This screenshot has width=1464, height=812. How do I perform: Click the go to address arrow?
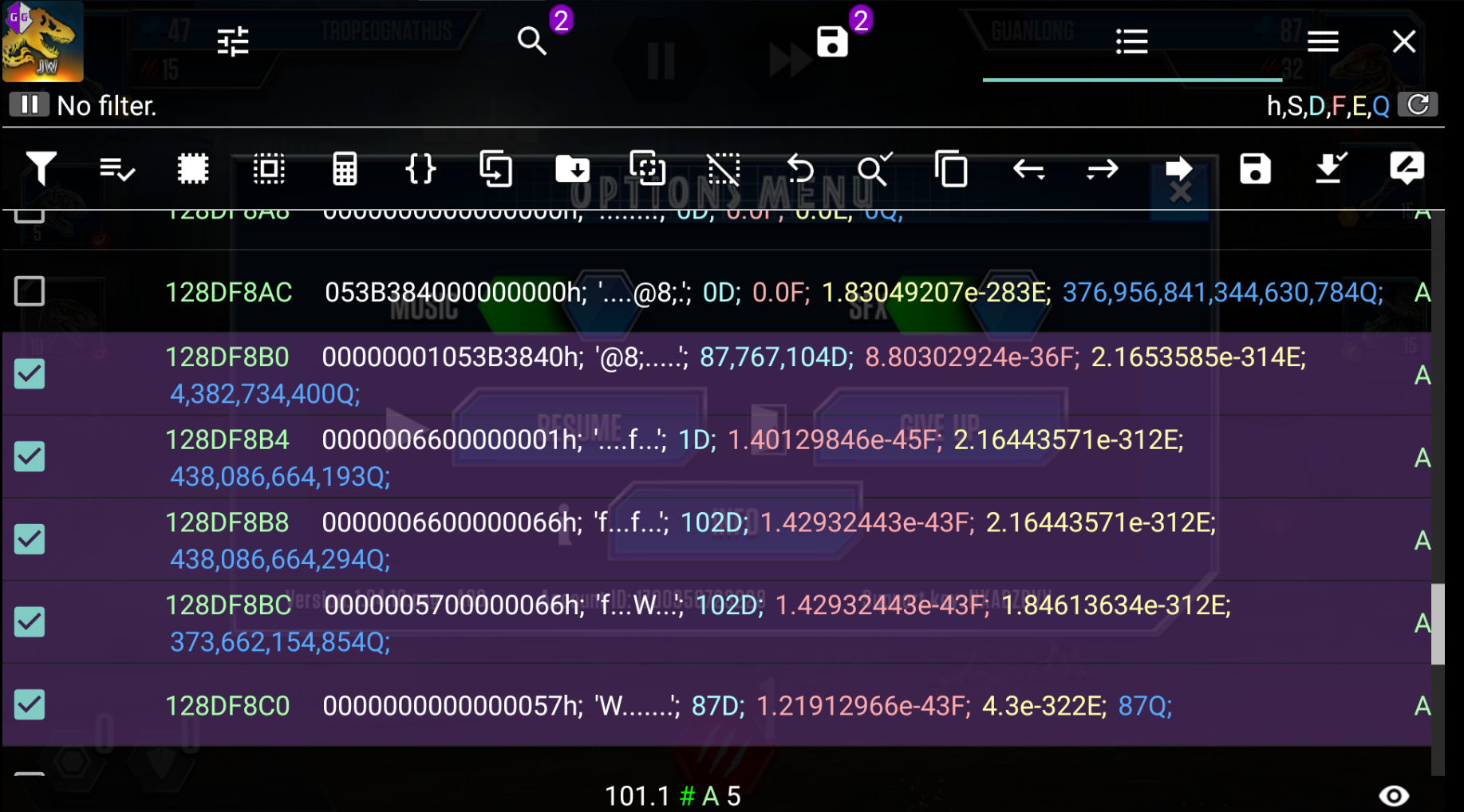tap(1179, 169)
